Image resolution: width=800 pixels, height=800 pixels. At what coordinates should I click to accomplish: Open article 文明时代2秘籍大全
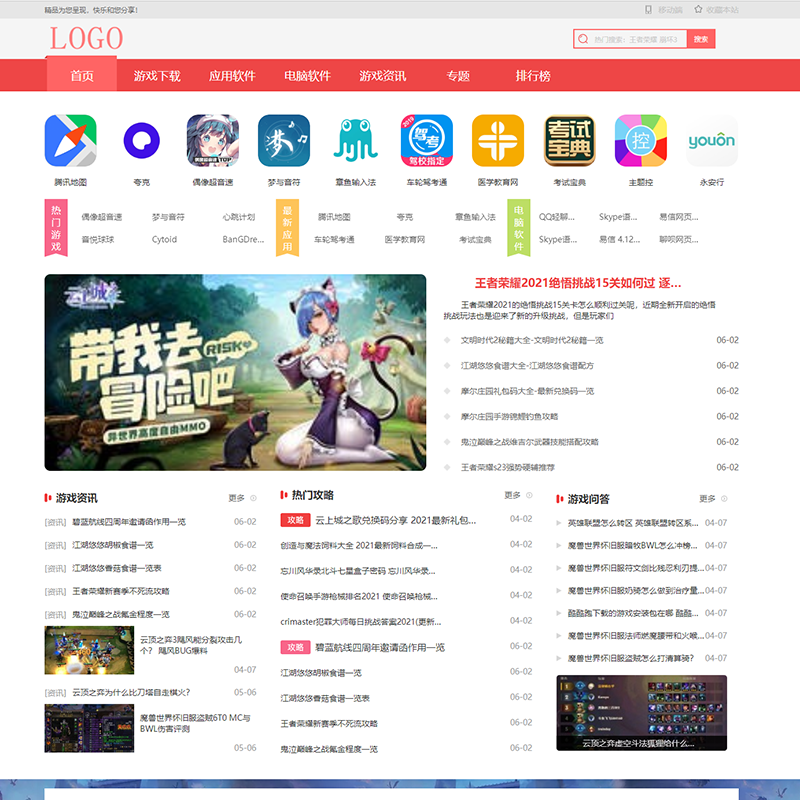532,340
